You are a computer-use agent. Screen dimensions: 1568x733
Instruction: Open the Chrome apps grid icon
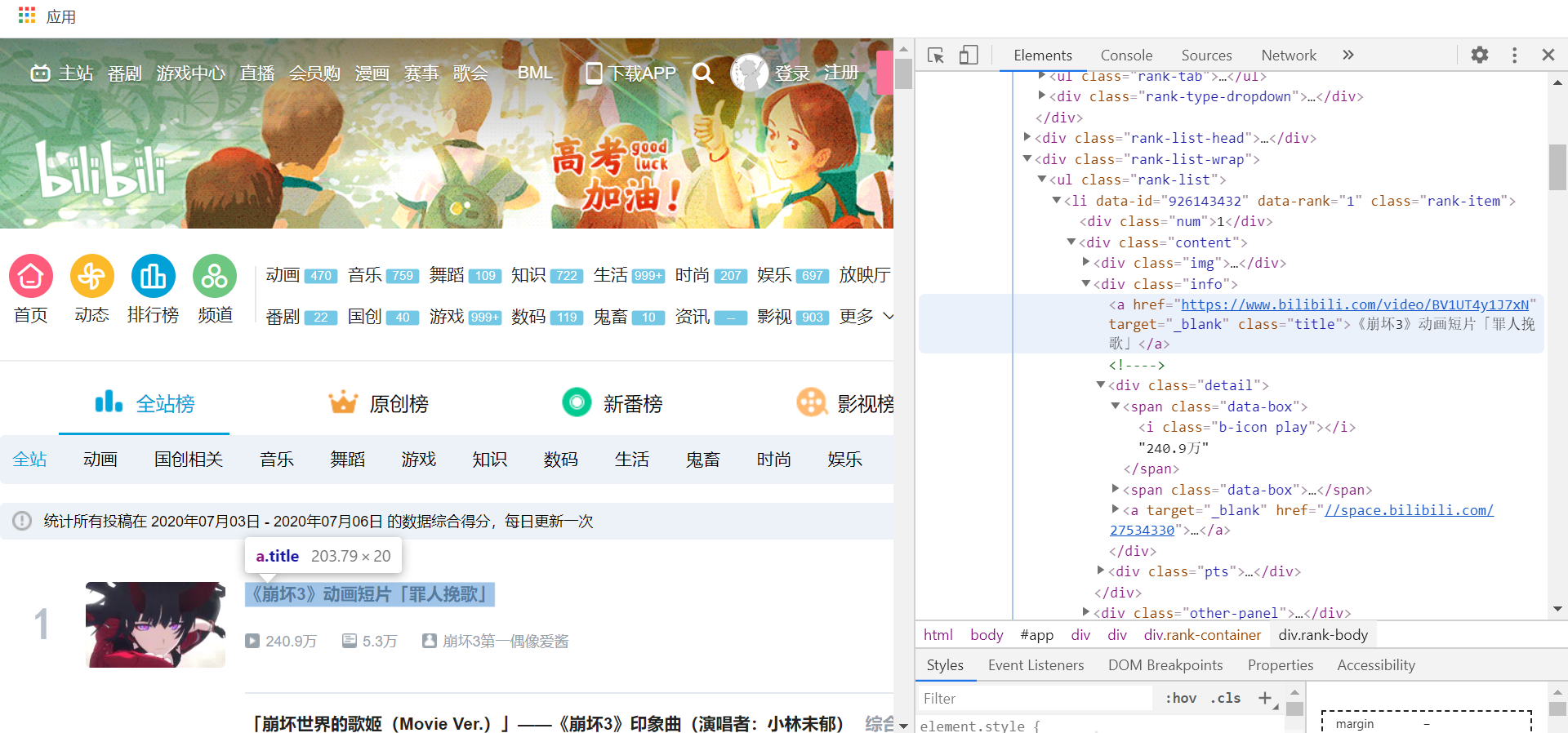pyautogui.click(x=27, y=15)
